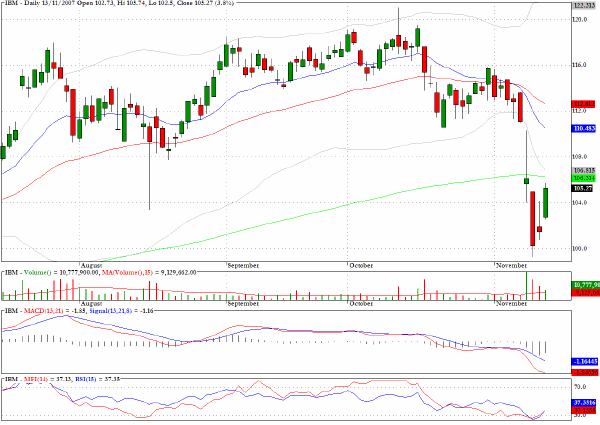Click the green 106.214 moving average tag
Screen dimensions: 600x425
tap(584, 178)
